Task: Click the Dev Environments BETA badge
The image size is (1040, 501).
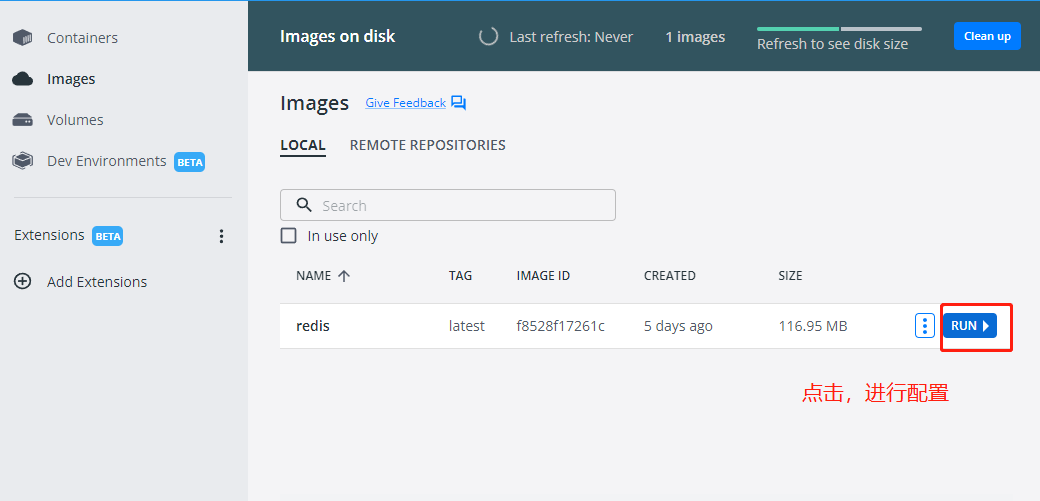Action: click(x=190, y=162)
